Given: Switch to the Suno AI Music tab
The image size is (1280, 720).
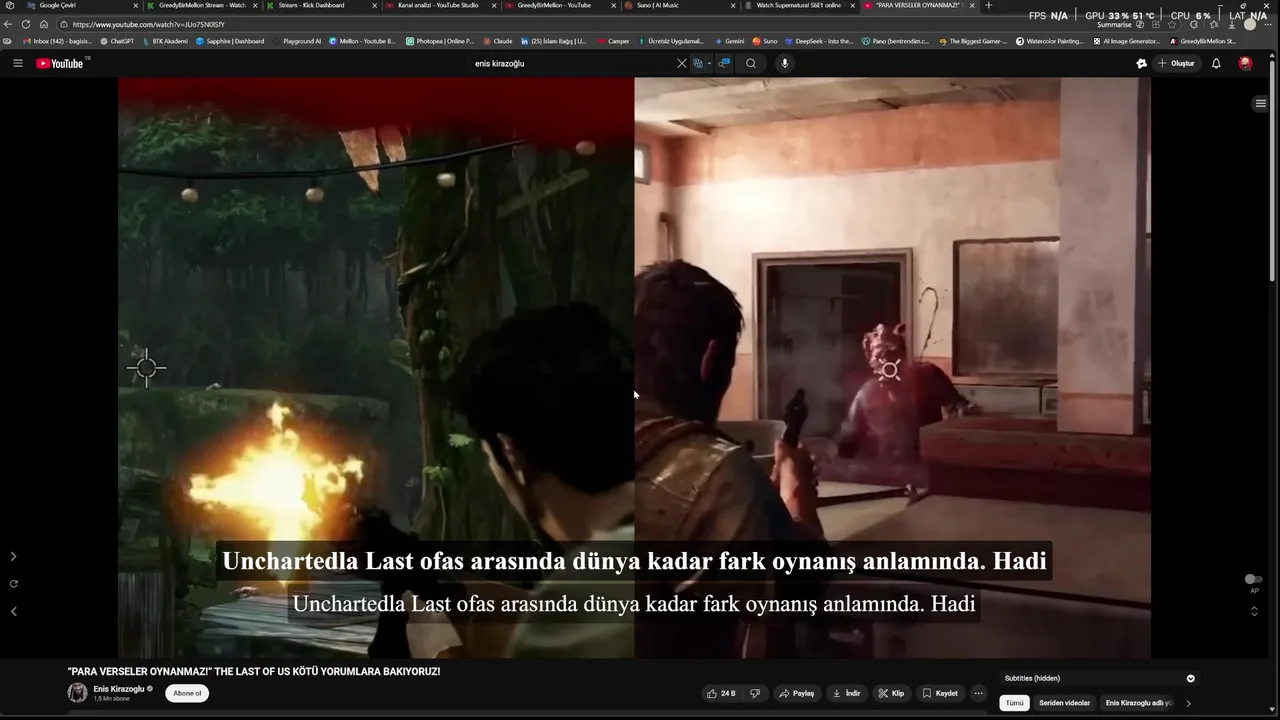Looking at the screenshot, I should [x=680, y=5].
